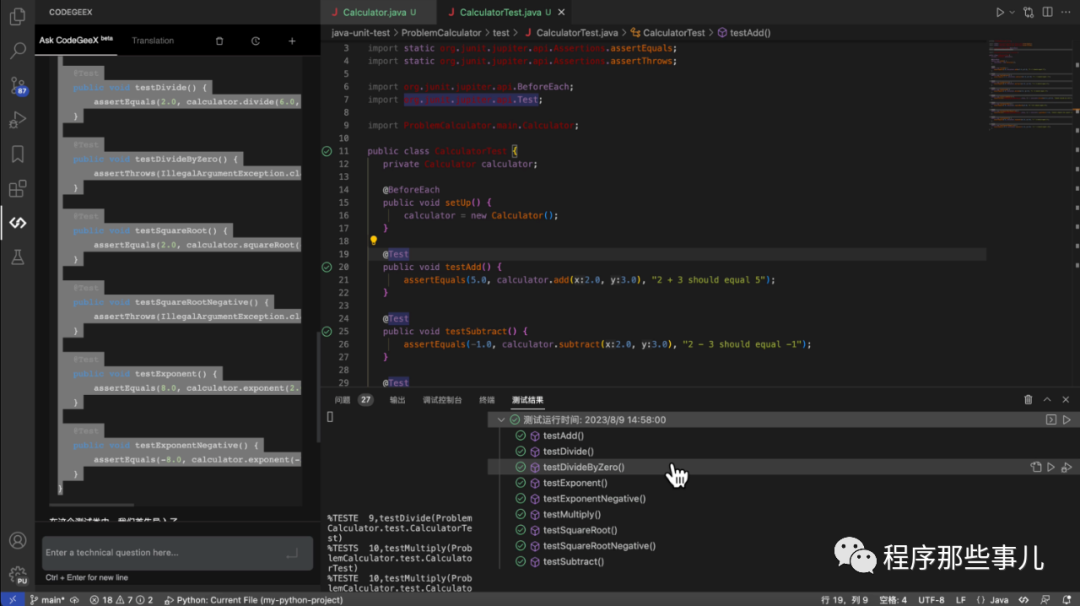Open the CodeGeeX sidebar icon
Screen dimensions: 1080x606
pyautogui.click(x=16, y=222)
